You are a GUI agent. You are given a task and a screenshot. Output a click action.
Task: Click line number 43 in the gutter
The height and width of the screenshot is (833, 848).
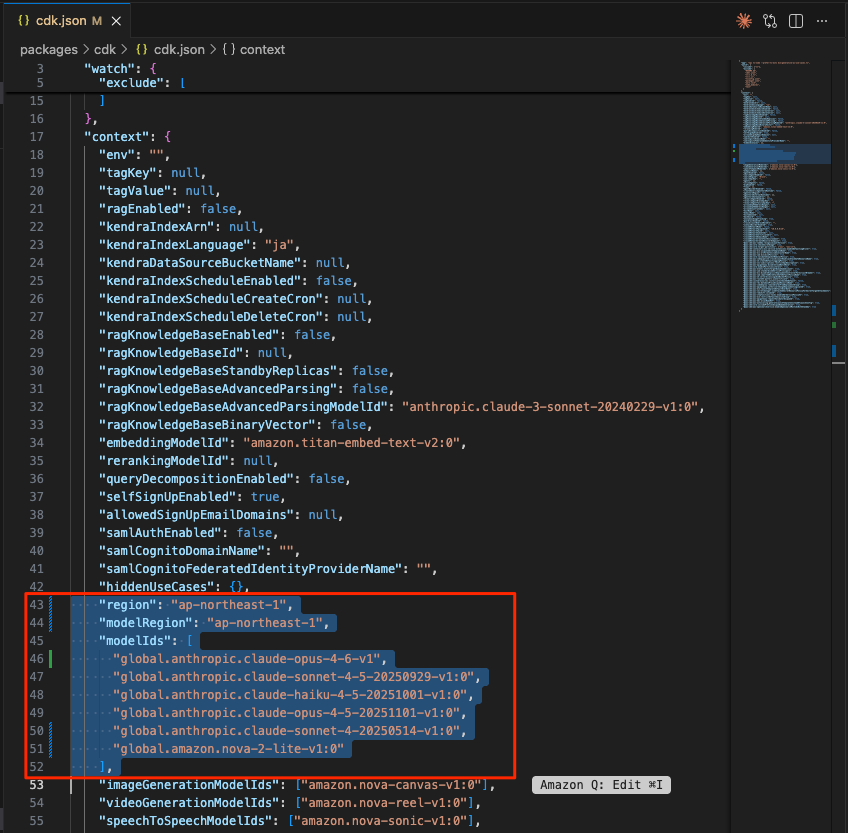pos(38,604)
